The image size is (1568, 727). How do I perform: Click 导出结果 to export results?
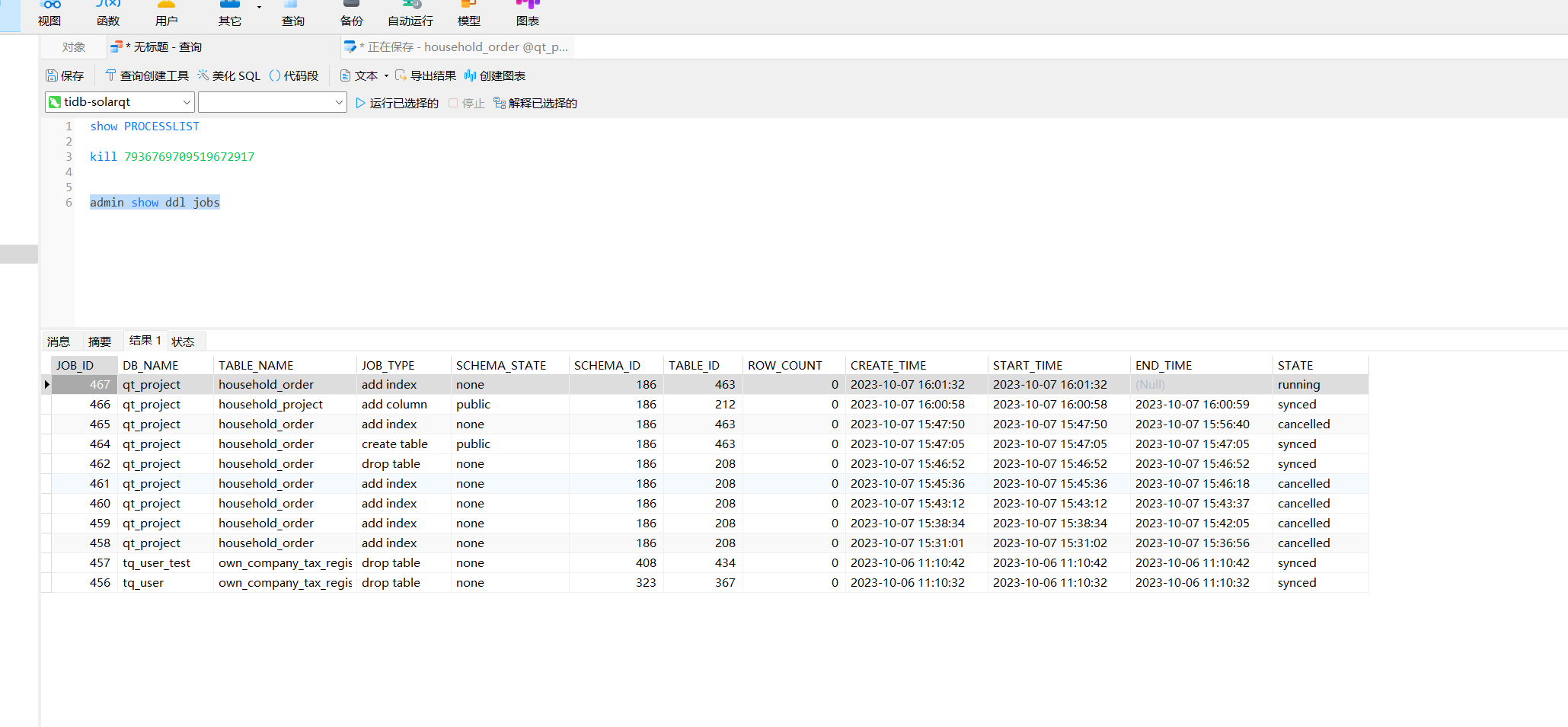pos(426,75)
